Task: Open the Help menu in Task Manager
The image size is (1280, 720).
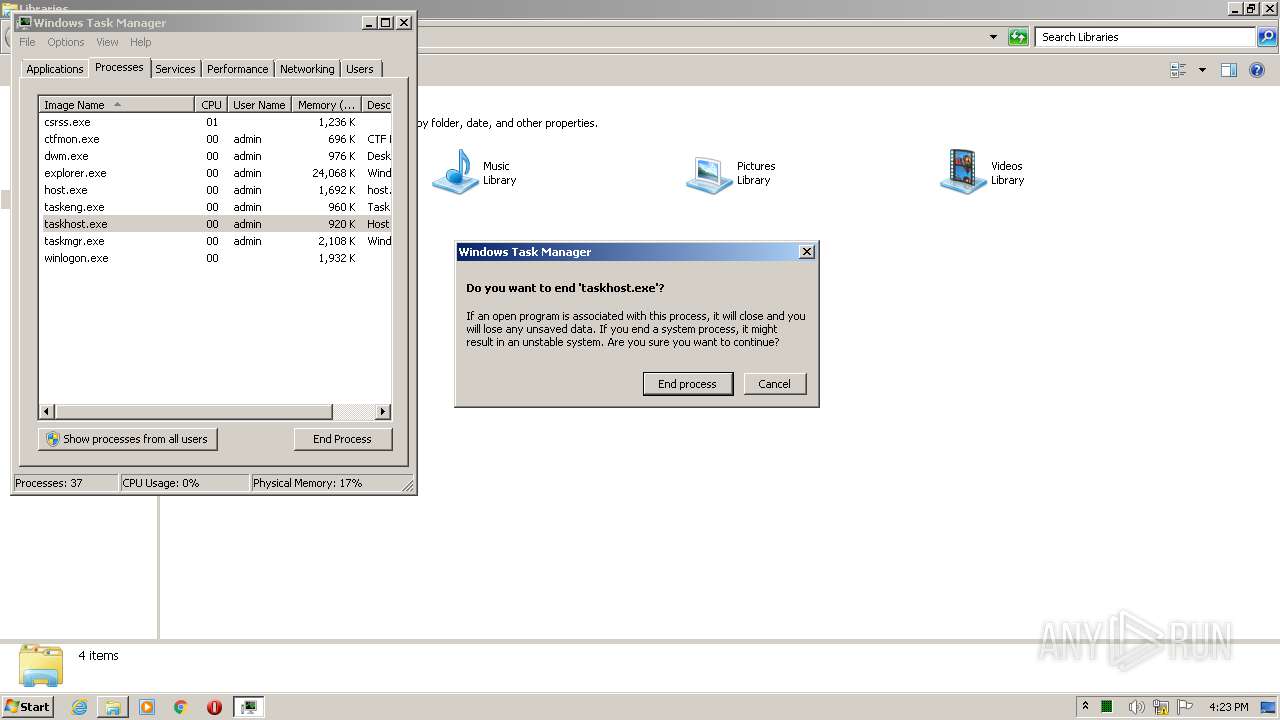Action: 141,42
